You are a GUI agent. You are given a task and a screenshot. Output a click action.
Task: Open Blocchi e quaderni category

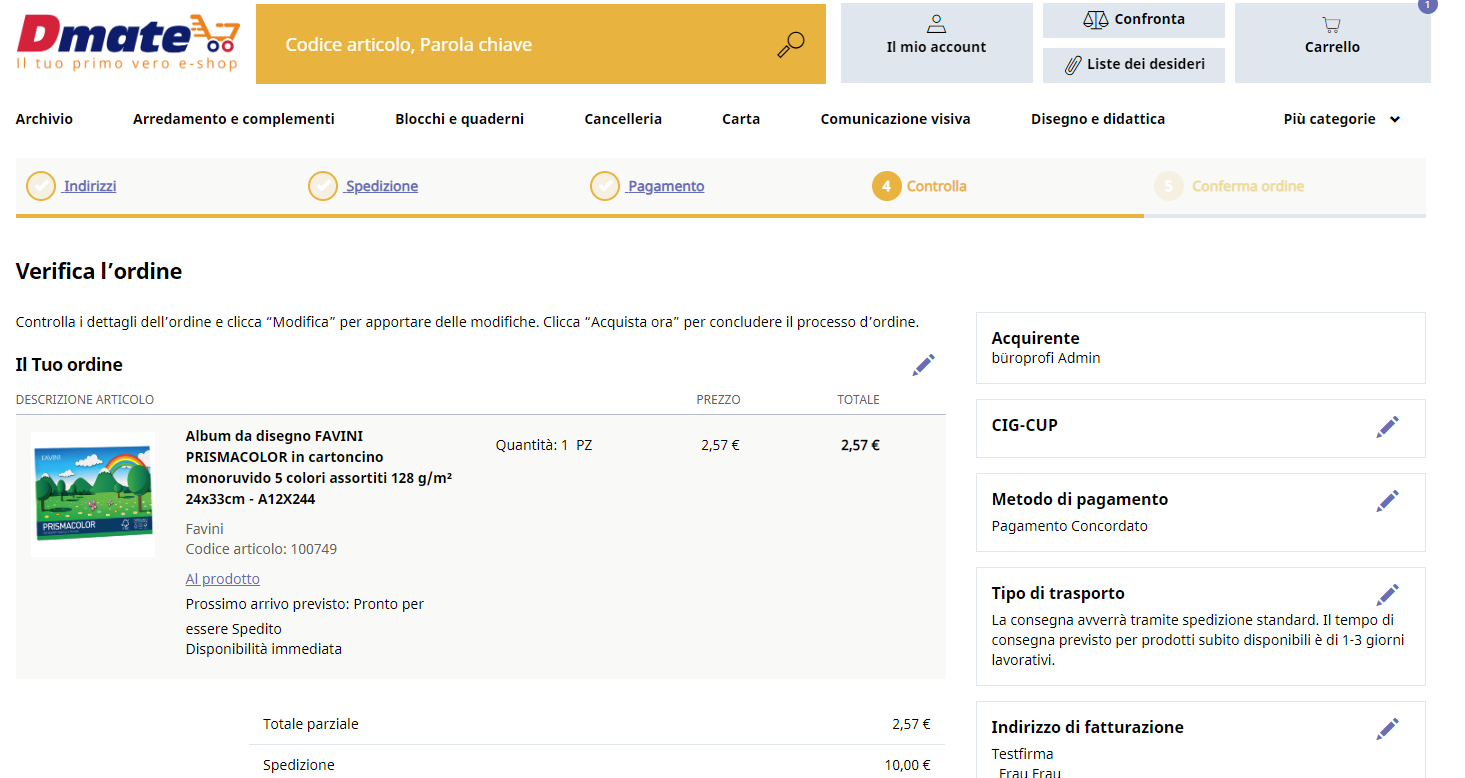click(459, 119)
